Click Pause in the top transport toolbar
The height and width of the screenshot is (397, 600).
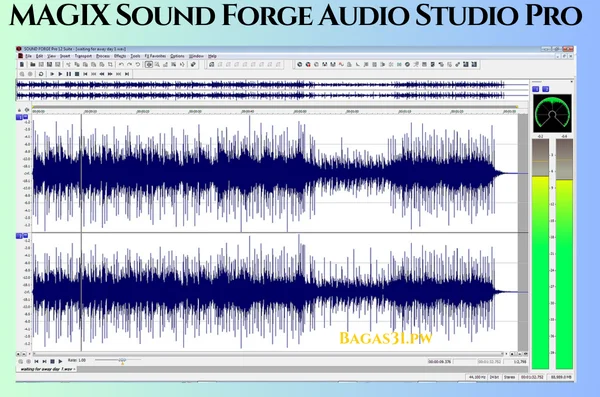tap(68, 74)
